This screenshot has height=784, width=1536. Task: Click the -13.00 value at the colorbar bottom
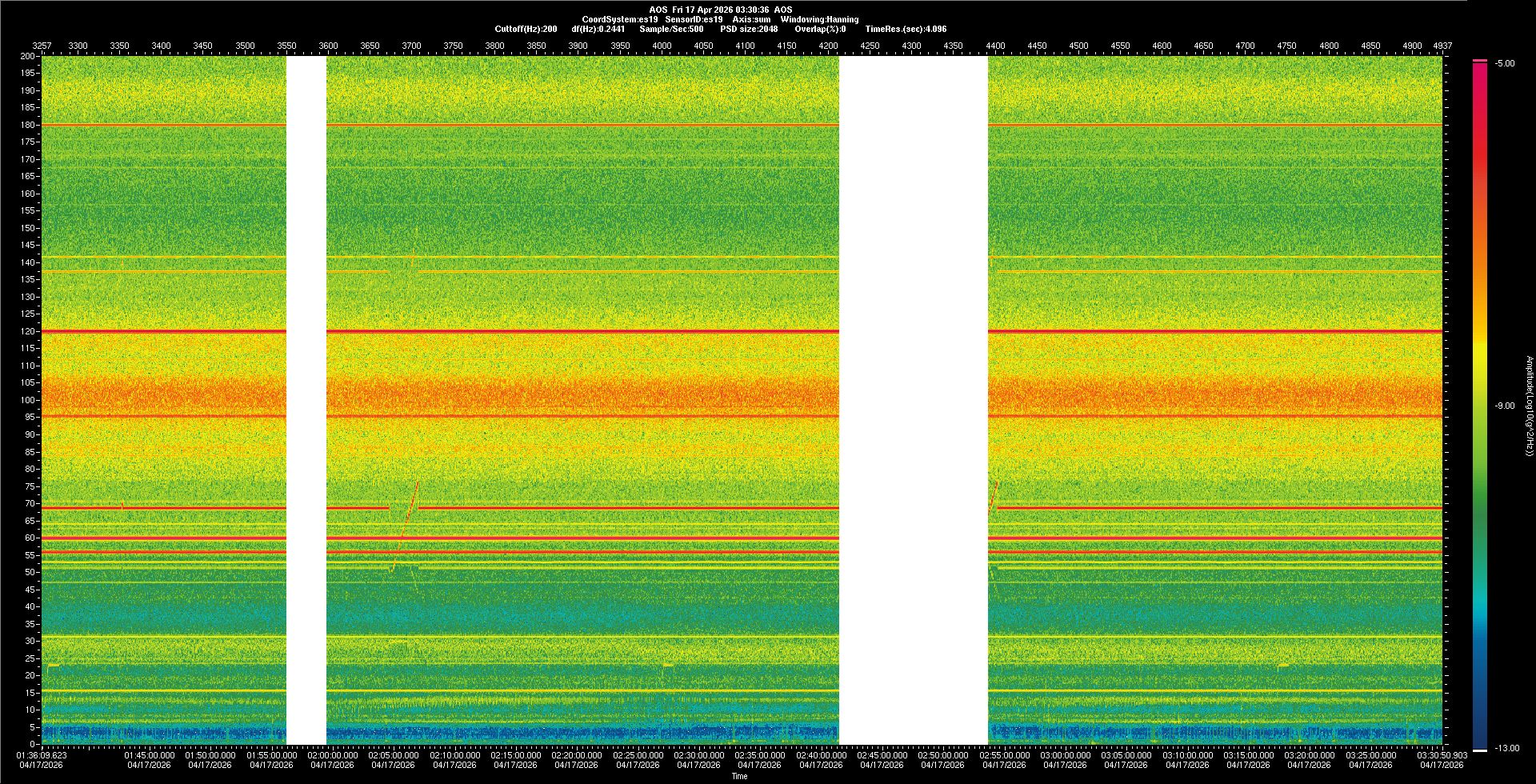[x=1506, y=749]
